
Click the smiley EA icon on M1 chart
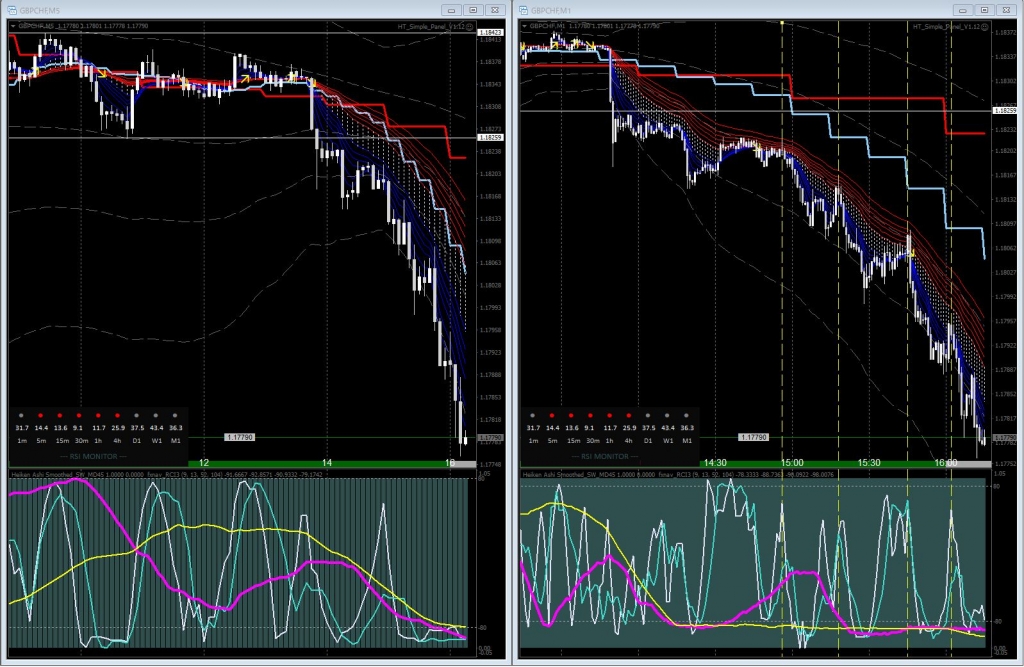[x=985, y=25]
